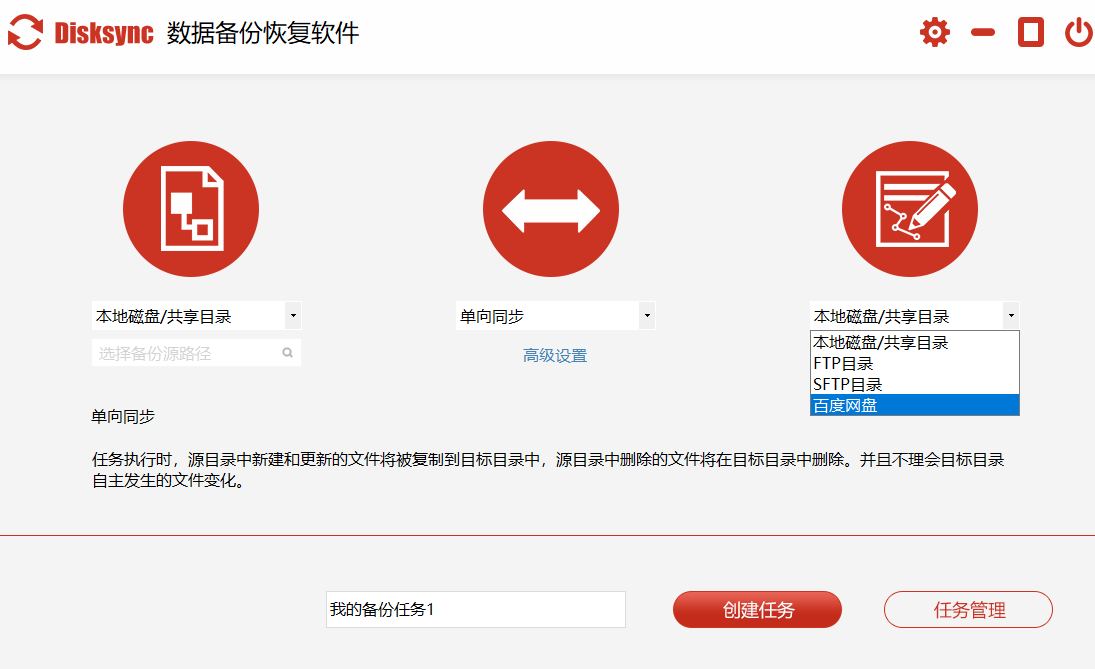Image resolution: width=1095 pixels, height=669 pixels.
Task: Expand the backup source type dropdown
Action: 292,316
